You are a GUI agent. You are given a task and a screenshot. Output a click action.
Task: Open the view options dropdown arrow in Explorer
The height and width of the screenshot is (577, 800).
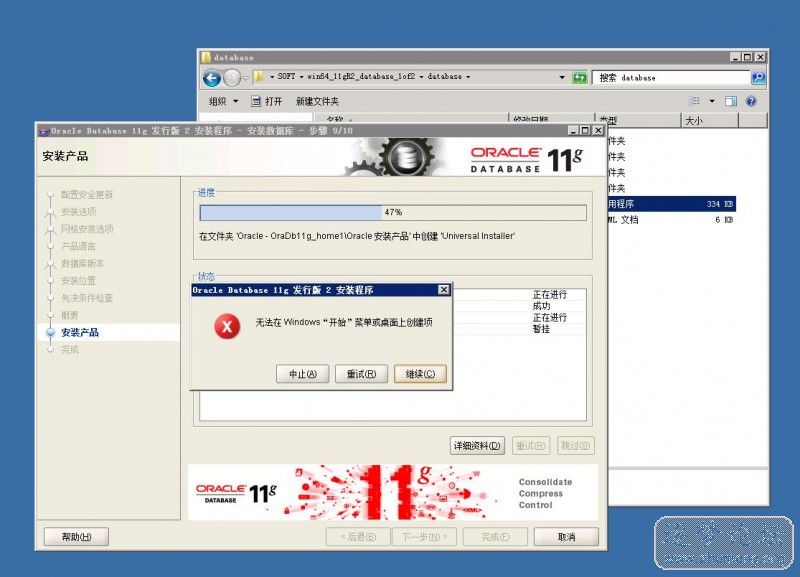tap(712, 101)
